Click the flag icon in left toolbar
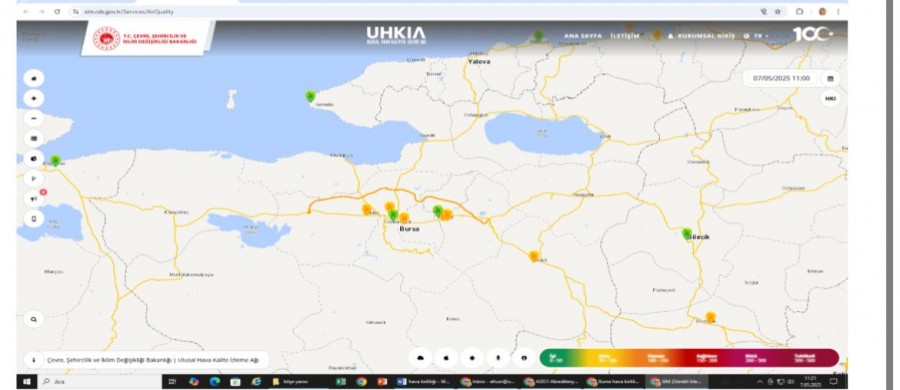This screenshot has height=390, width=900. coord(34,179)
